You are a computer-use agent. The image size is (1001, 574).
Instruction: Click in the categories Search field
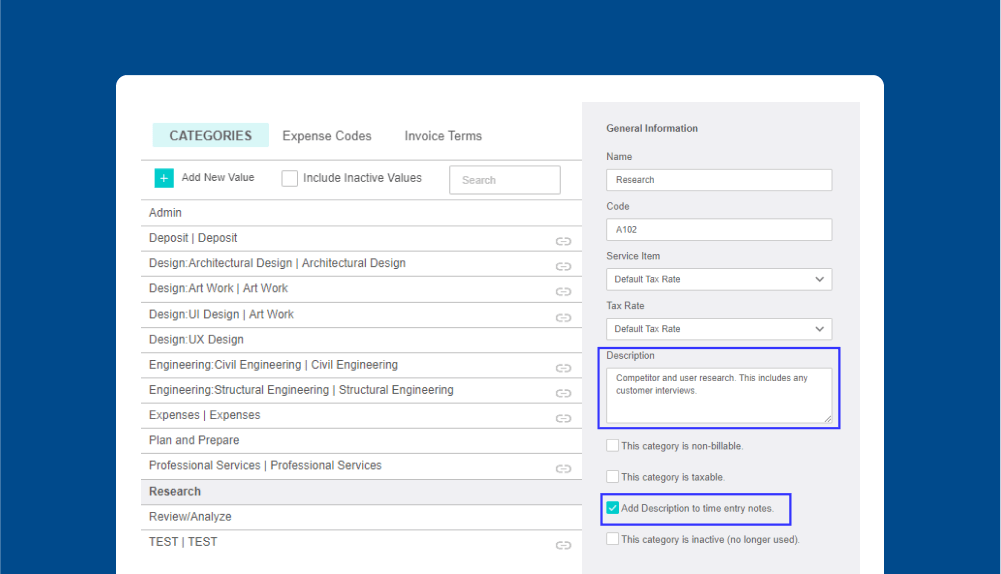[x=505, y=180]
